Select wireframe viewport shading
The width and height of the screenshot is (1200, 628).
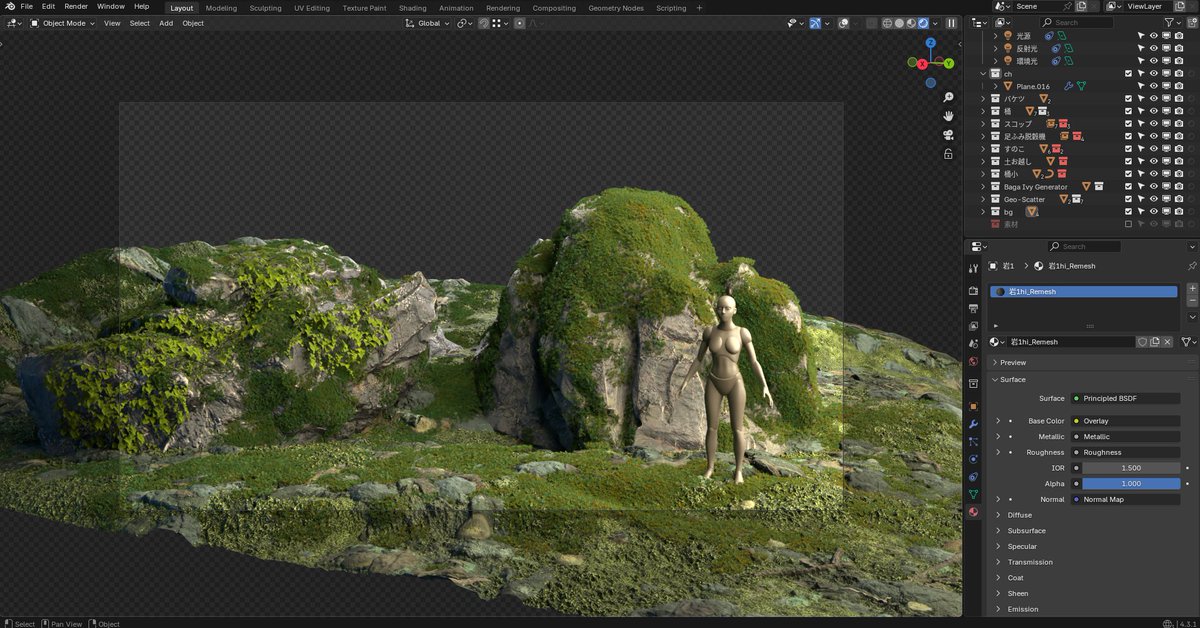point(888,23)
